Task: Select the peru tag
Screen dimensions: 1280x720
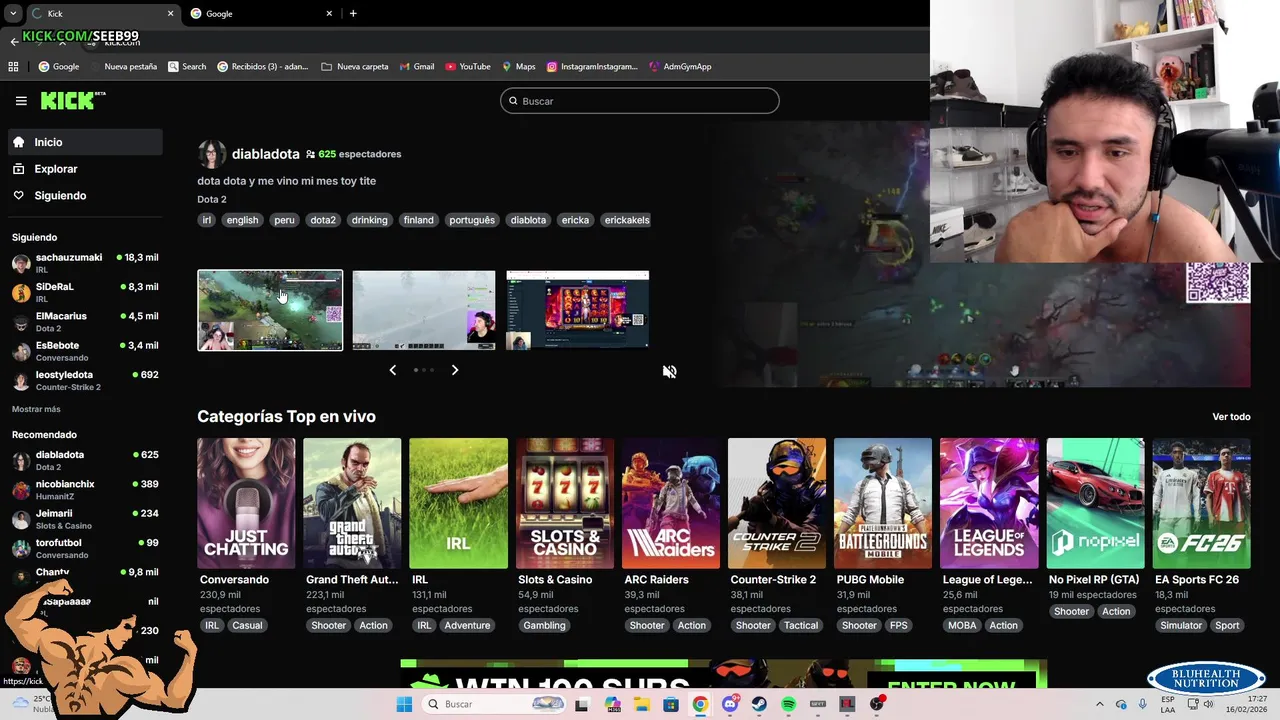Action: 285,220
